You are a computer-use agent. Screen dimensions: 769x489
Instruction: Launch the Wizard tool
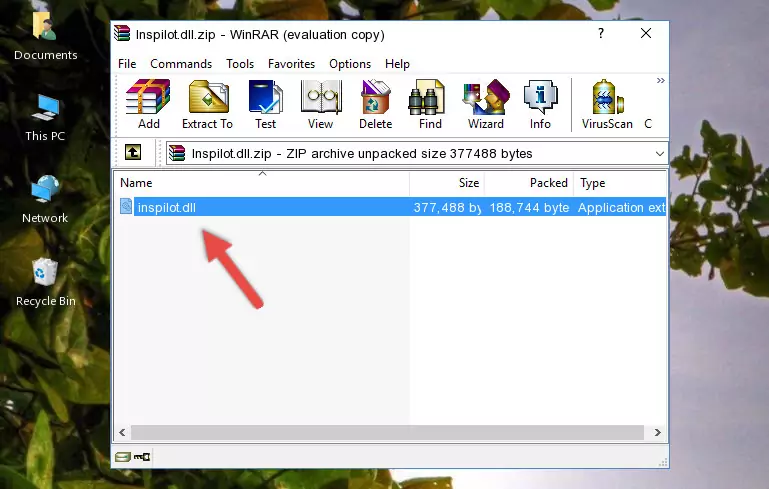[486, 104]
